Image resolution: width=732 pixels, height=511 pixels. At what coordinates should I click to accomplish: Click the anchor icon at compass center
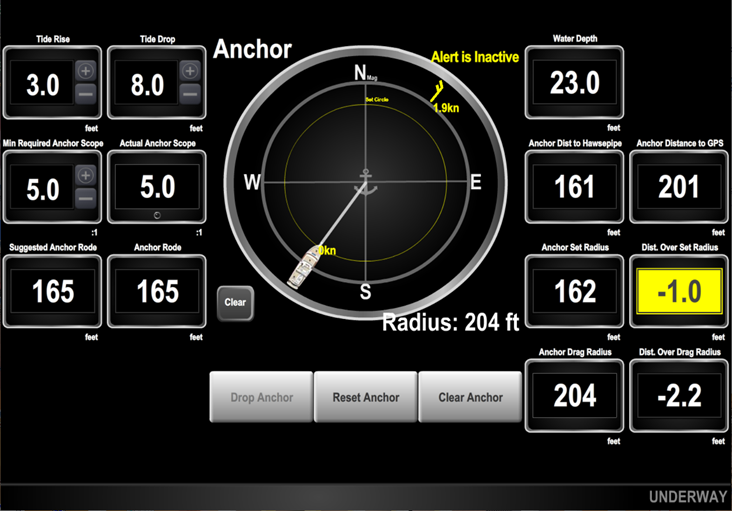[x=363, y=182]
